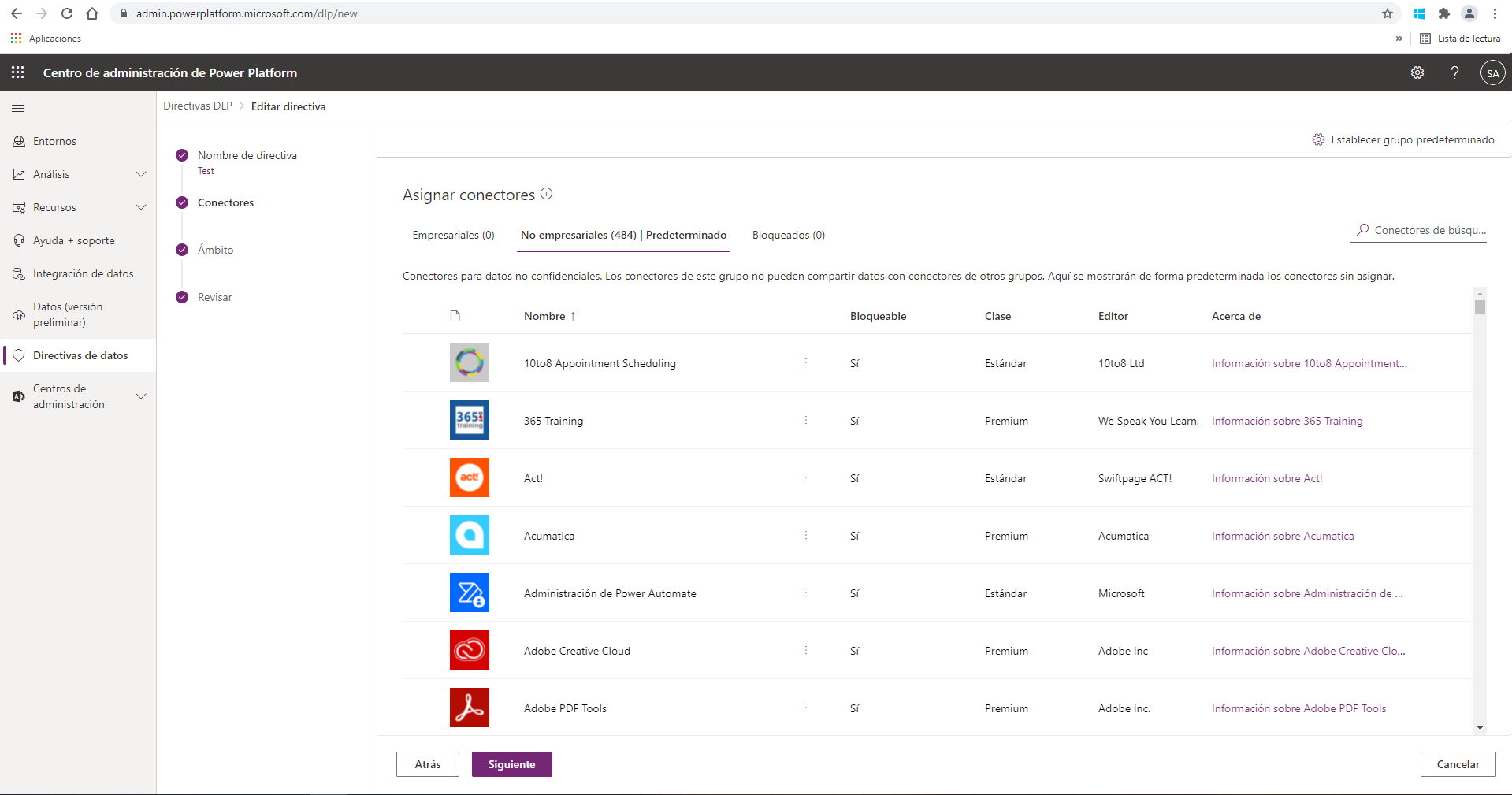Screen dimensions: 1512x795
Task: Click the 365 Training connector logo
Action: click(470, 420)
